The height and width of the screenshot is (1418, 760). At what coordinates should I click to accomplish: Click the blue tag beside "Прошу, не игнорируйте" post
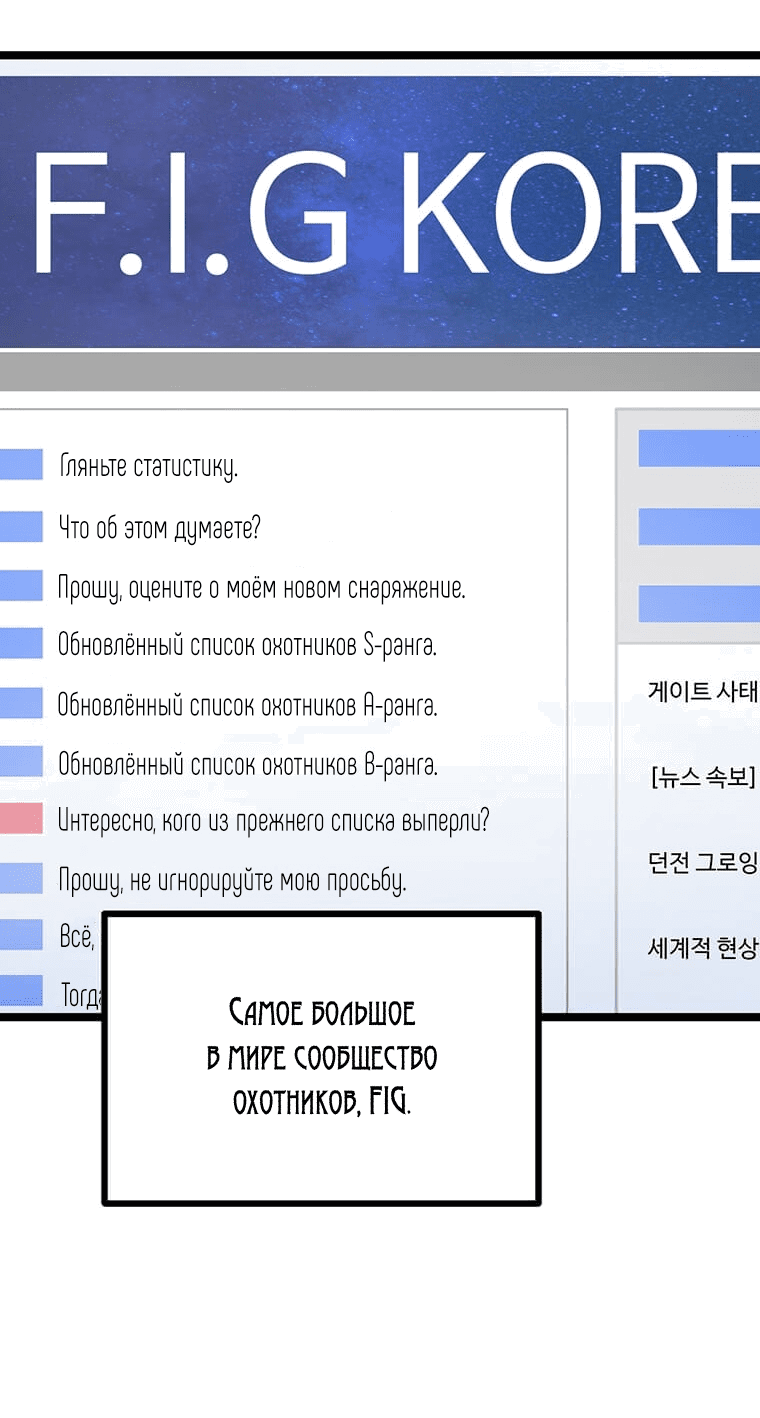point(21,879)
